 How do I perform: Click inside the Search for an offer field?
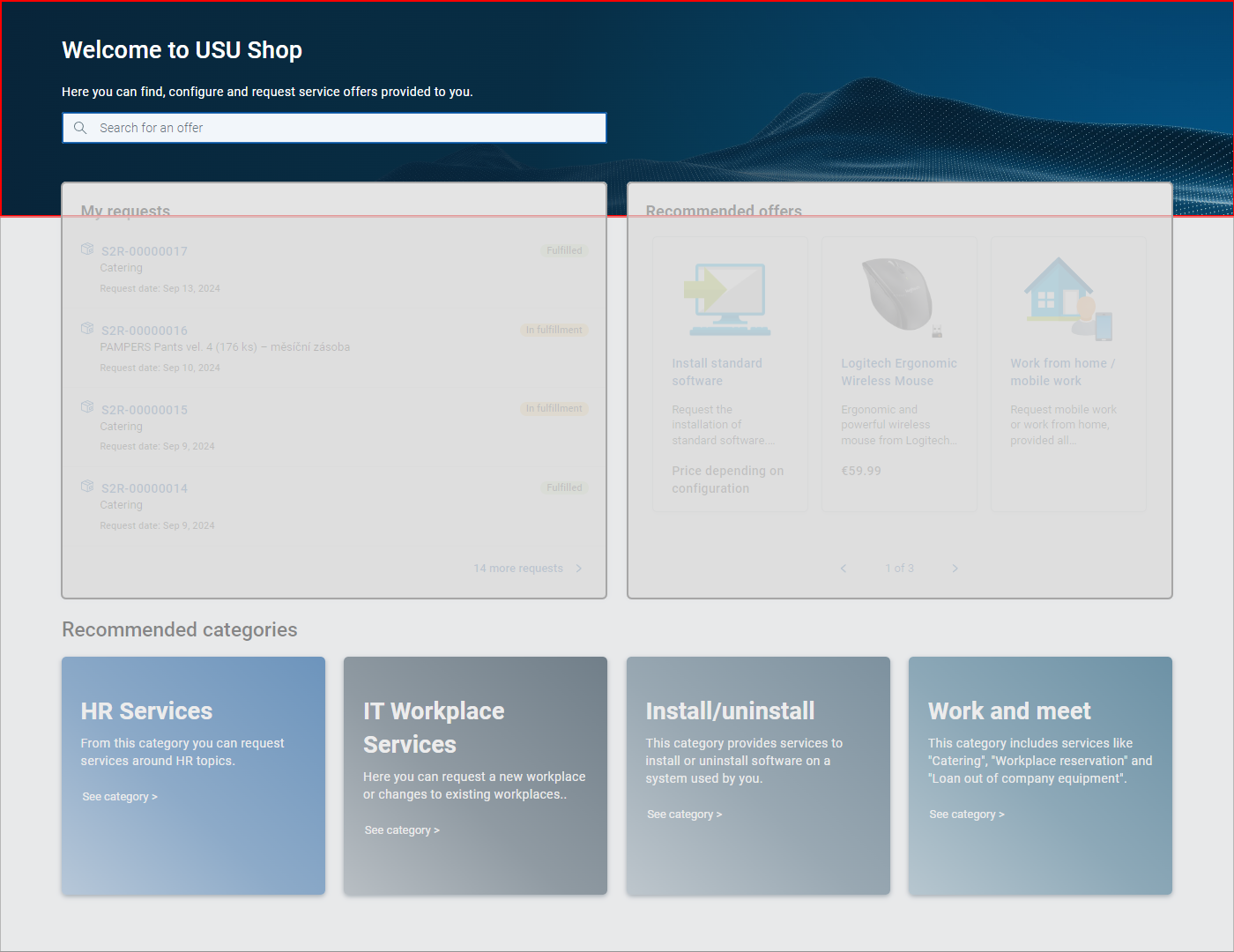coord(344,128)
